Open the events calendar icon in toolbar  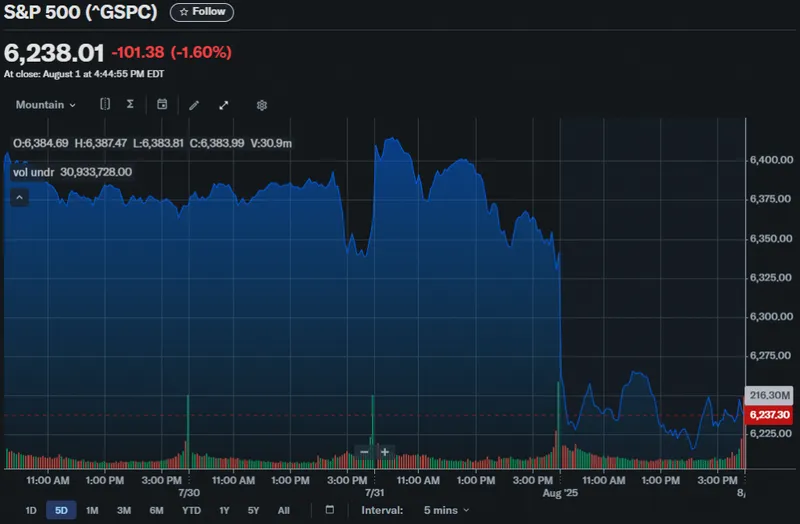(x=162, y=104)
